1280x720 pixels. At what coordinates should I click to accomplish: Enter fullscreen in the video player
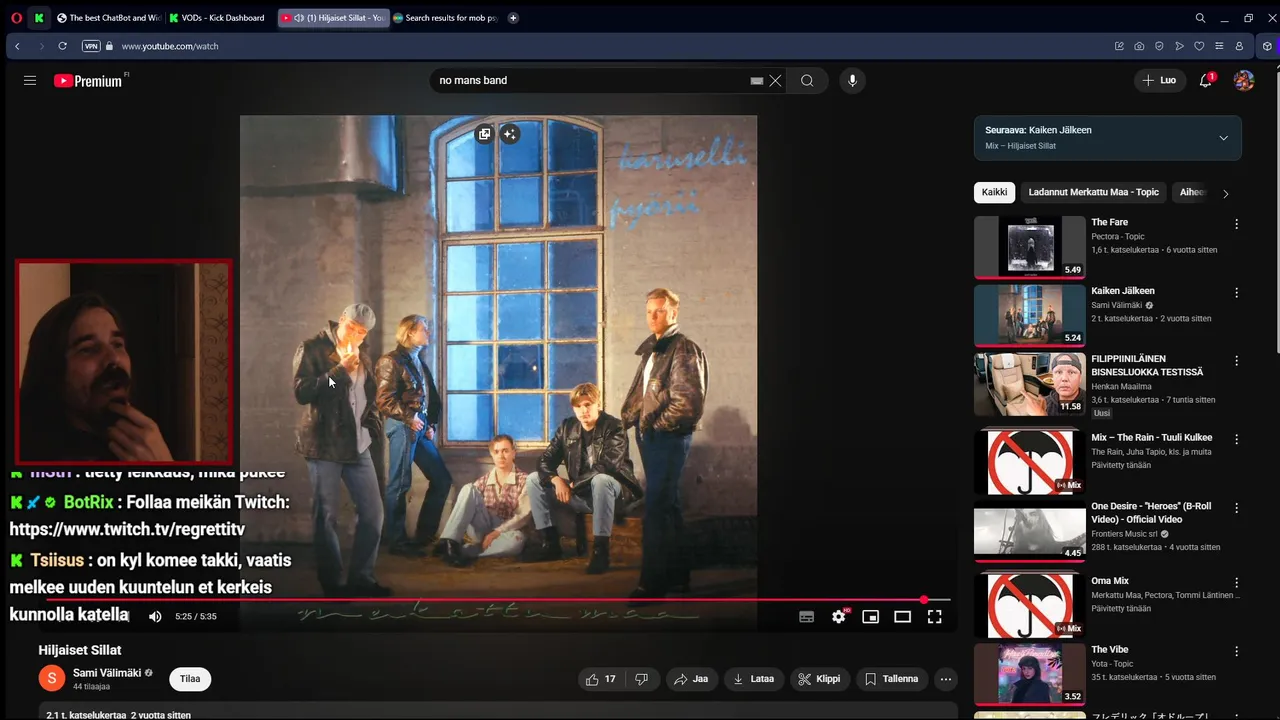(x=935, y=617)
